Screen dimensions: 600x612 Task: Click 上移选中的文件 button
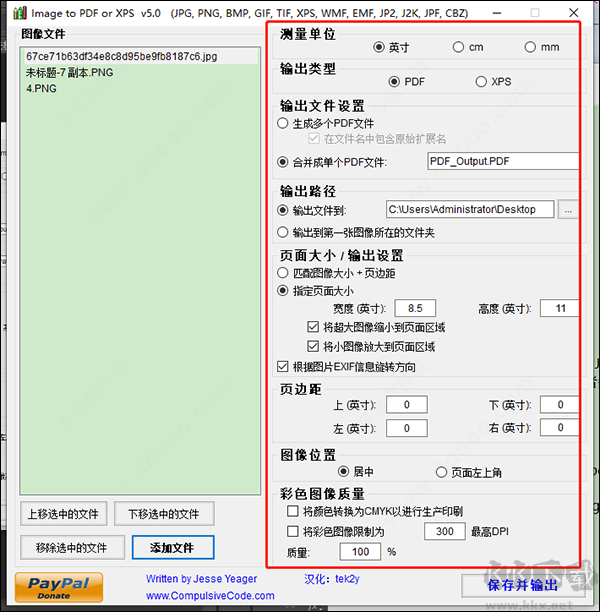64,514
